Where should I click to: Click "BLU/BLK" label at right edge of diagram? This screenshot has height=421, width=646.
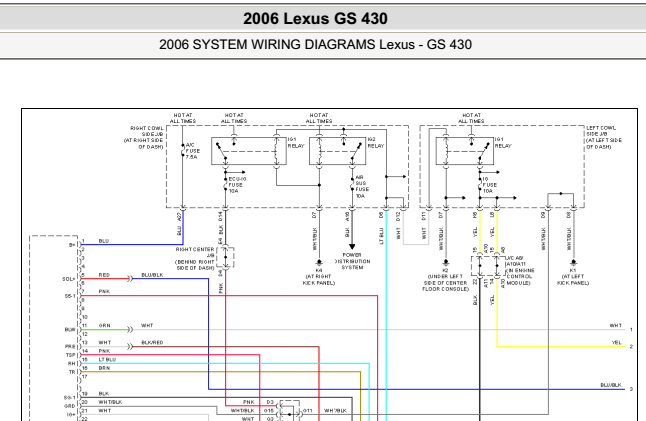point(611,385)
